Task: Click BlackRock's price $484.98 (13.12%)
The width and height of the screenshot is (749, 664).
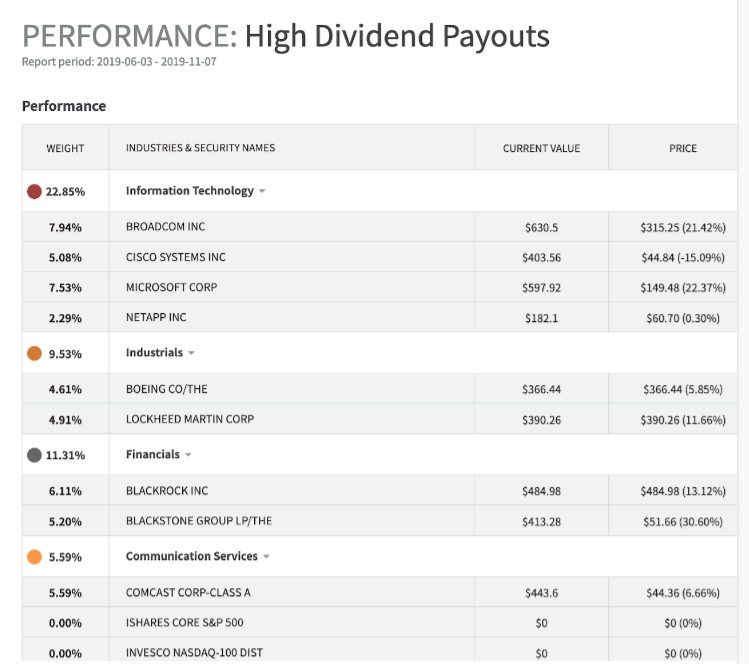Action: click(683, 491)
